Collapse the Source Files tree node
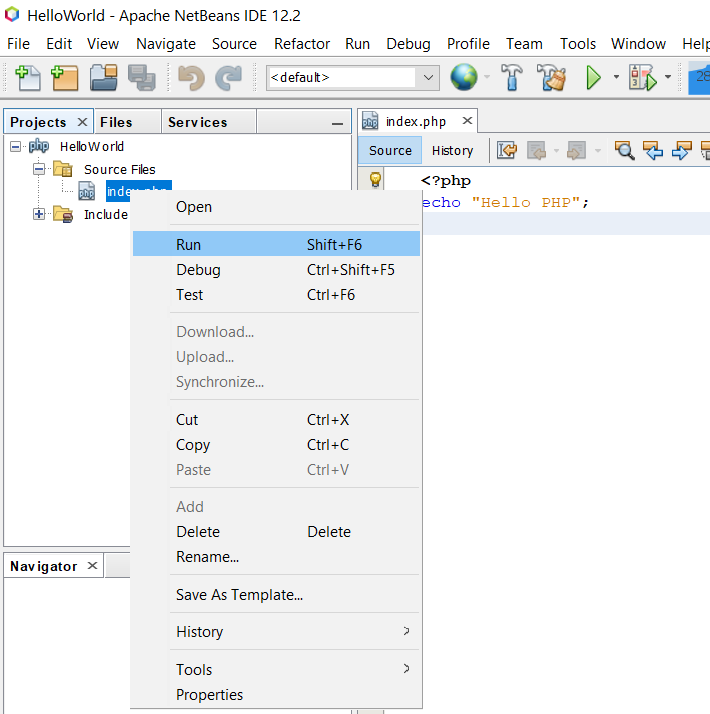Screen dimensions: 710x714 (39, 169)
